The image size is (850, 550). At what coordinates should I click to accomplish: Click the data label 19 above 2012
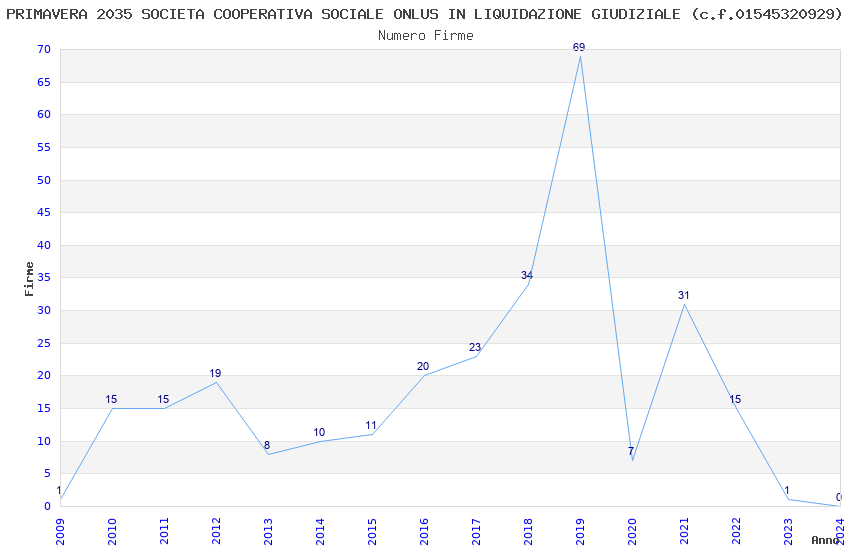pos(215,373)
